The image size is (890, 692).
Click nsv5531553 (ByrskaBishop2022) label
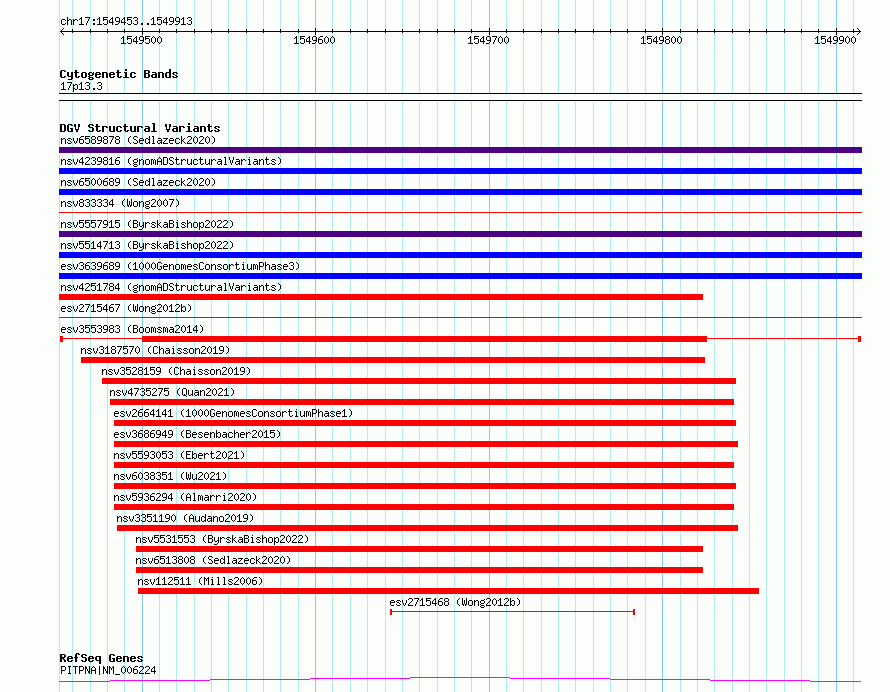click(222, 539)
